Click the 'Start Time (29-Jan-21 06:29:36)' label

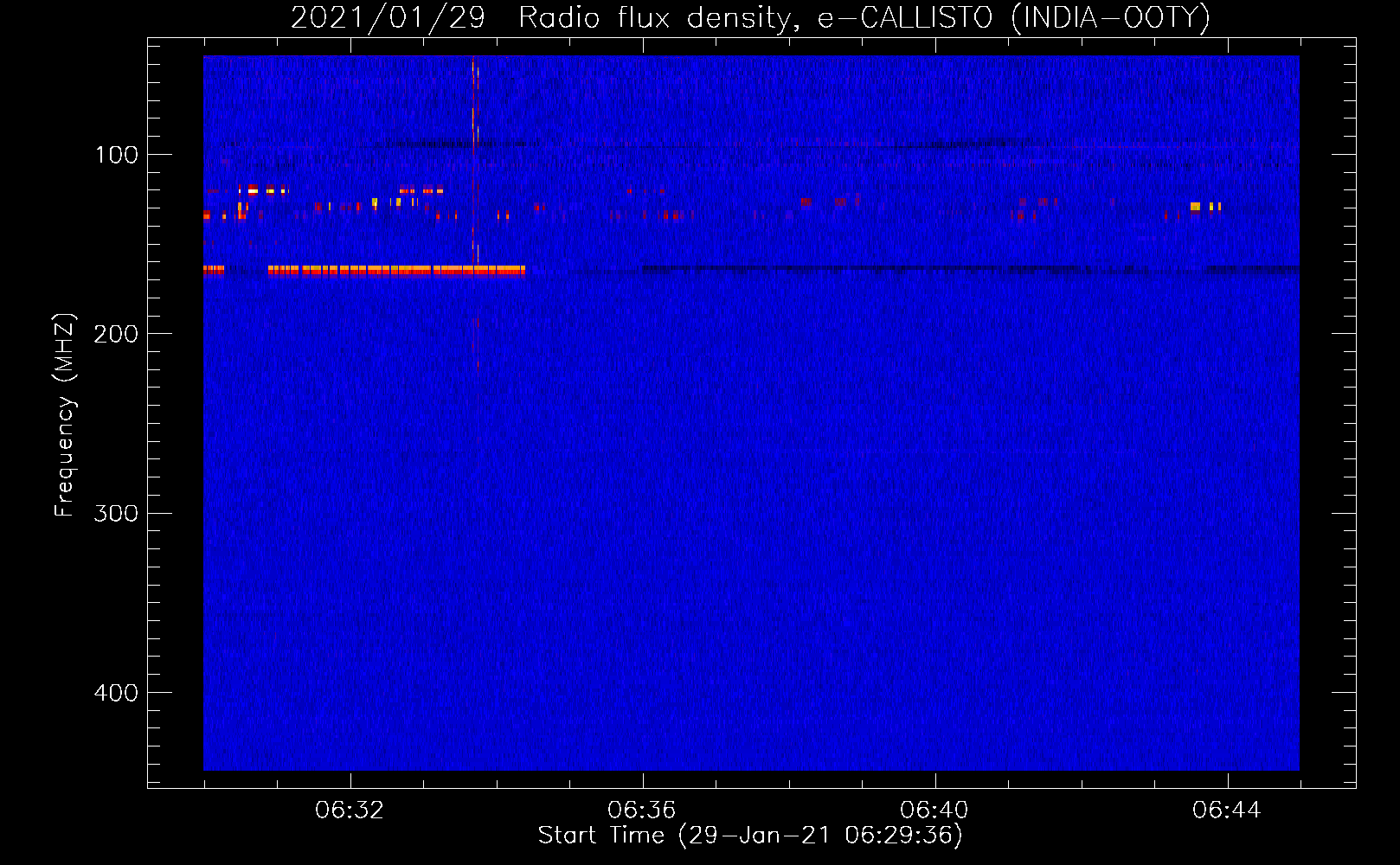(x=750, y=836)
